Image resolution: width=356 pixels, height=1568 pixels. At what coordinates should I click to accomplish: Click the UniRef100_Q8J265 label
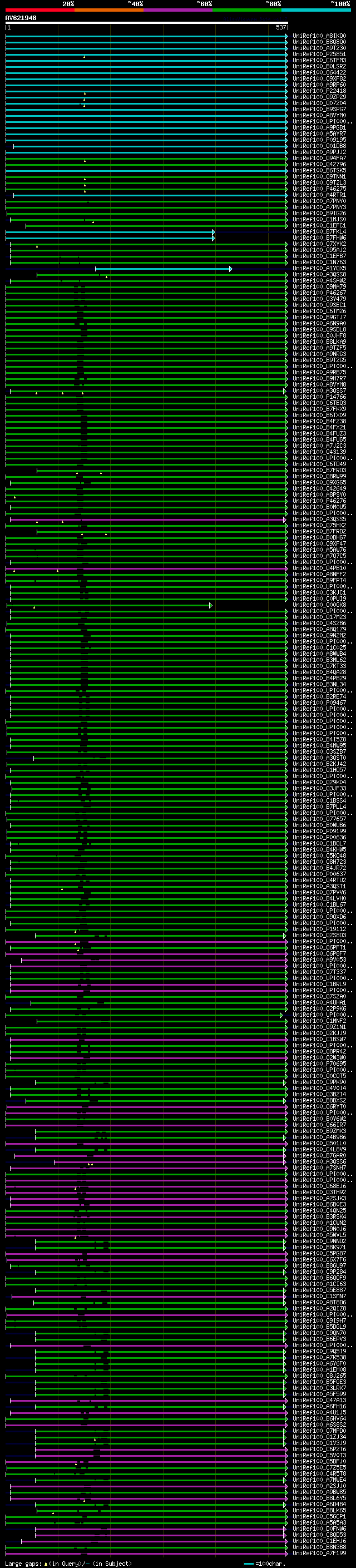click(x=319, y=1376)
